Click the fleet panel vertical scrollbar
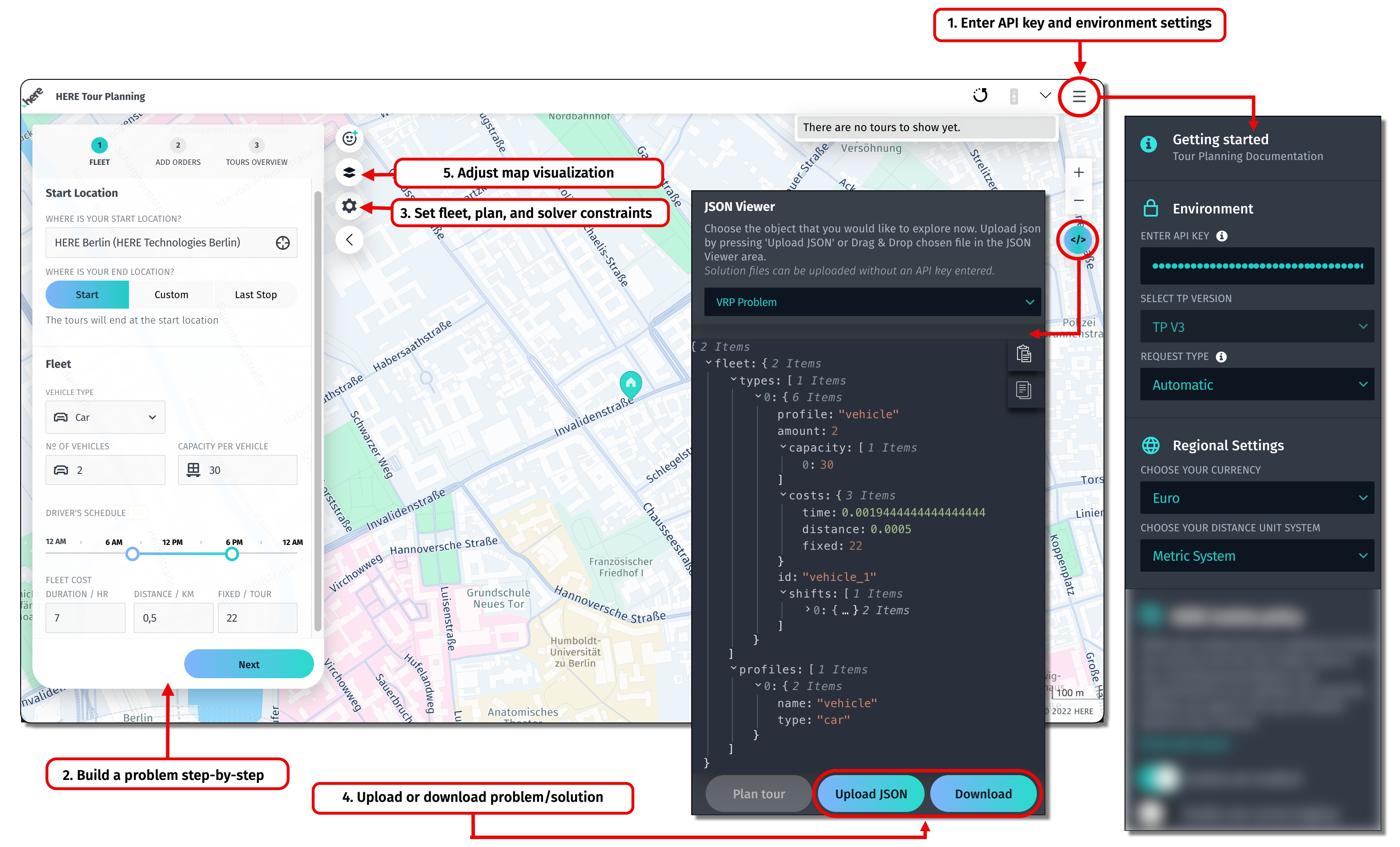 coord(318,411)
